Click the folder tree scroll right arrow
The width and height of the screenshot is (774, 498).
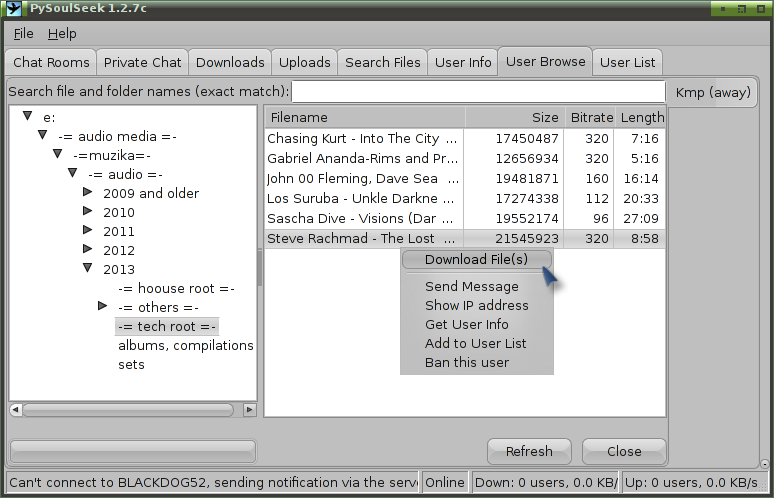tap(250, 410)
